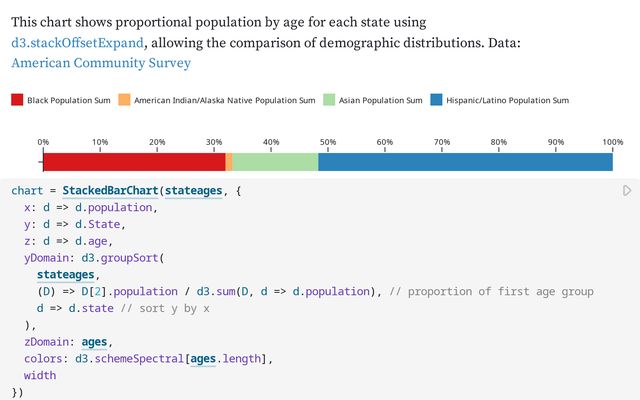Click the American Indian/Alaska Native orange legend swatch
640x400 pixels.
(124, 100)
